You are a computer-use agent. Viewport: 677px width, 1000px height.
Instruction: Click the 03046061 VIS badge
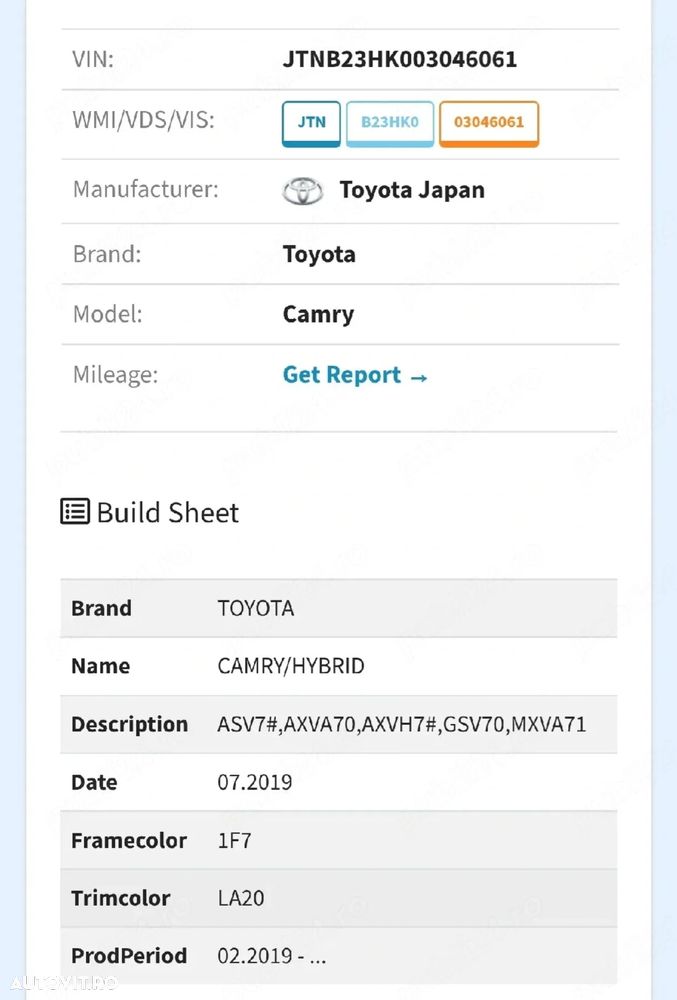489,124
